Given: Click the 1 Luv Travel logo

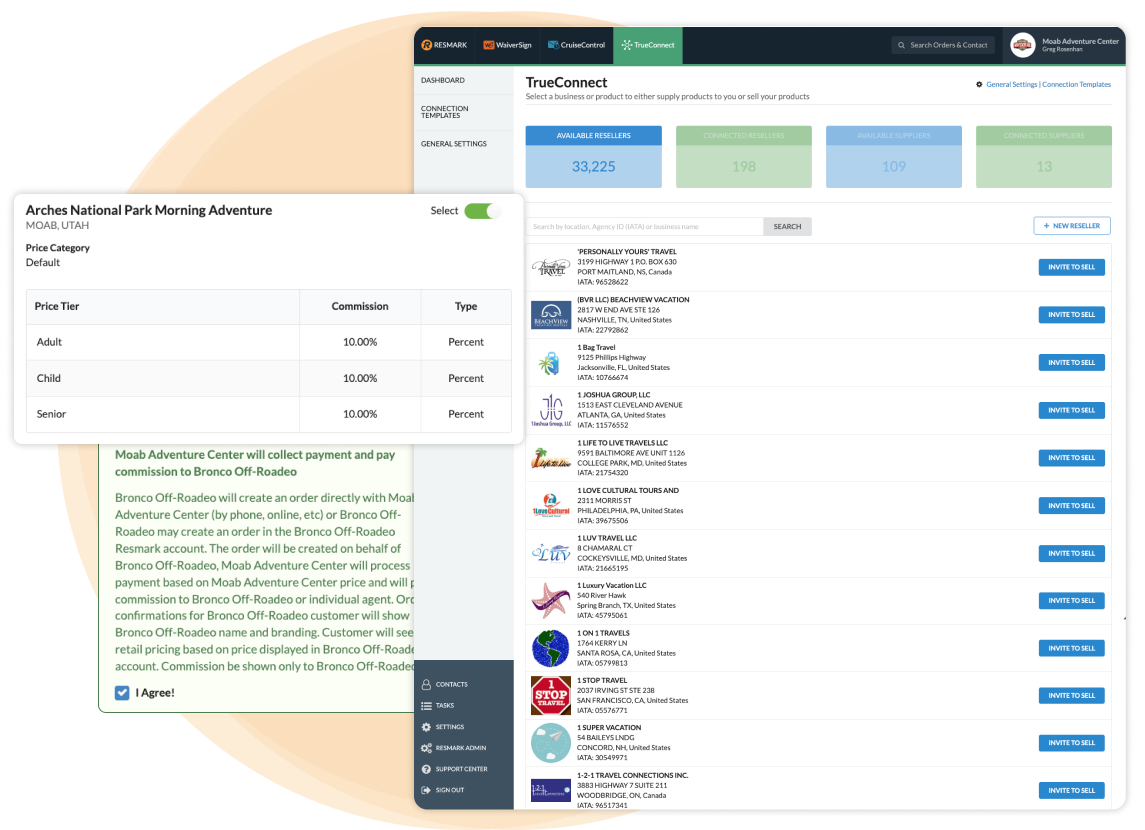Looking at the screenshot, I should click(x=551, y=553).
